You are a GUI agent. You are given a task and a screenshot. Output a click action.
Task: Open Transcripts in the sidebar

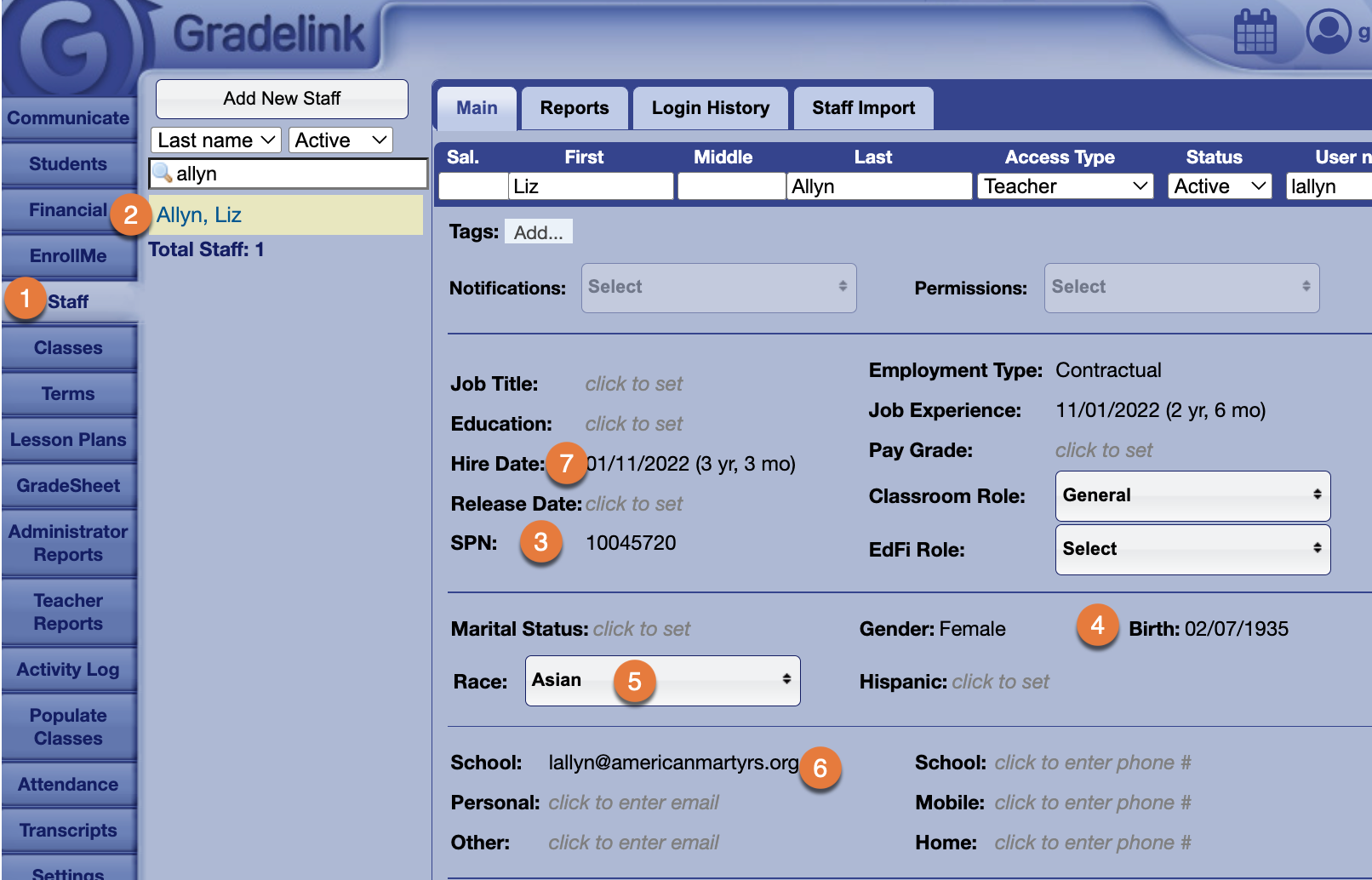68,831
